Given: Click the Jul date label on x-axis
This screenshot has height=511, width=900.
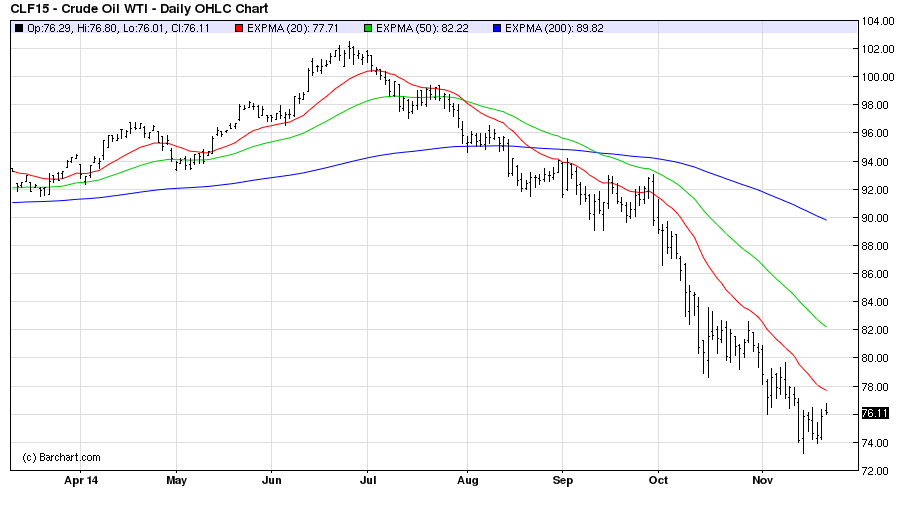Looking at the screenshot, I should tap(367, 481).
